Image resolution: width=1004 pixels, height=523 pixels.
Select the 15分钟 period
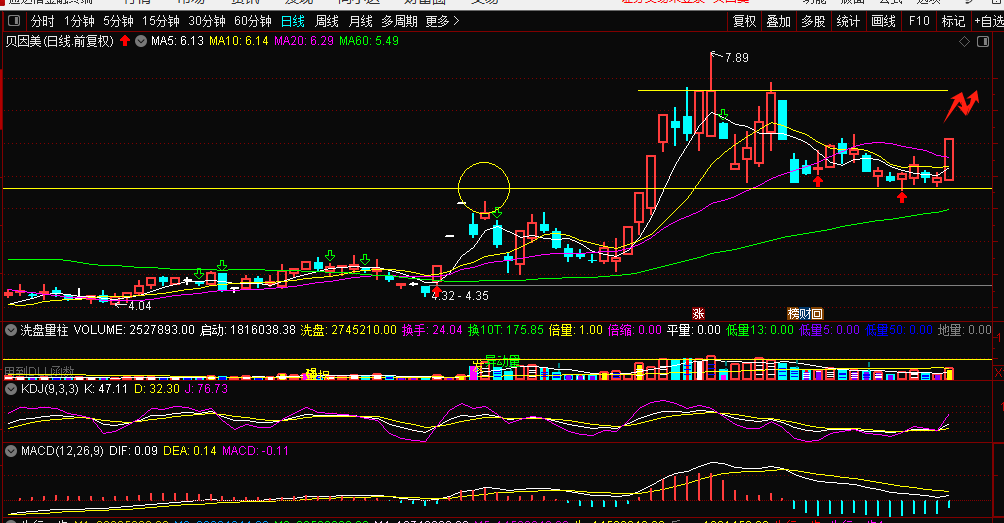click(161, 21)
